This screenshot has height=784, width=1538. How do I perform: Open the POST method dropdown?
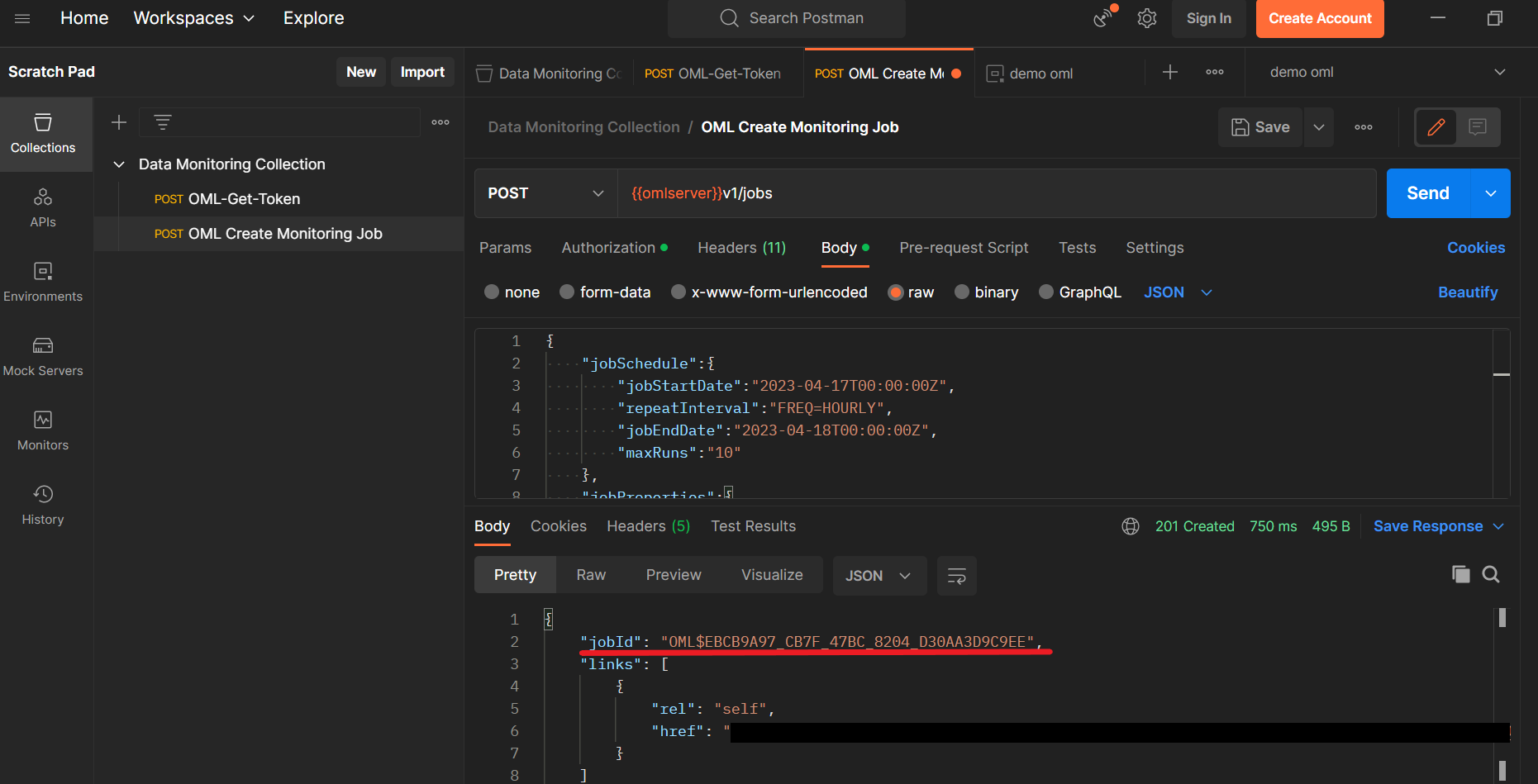[545, 193]
